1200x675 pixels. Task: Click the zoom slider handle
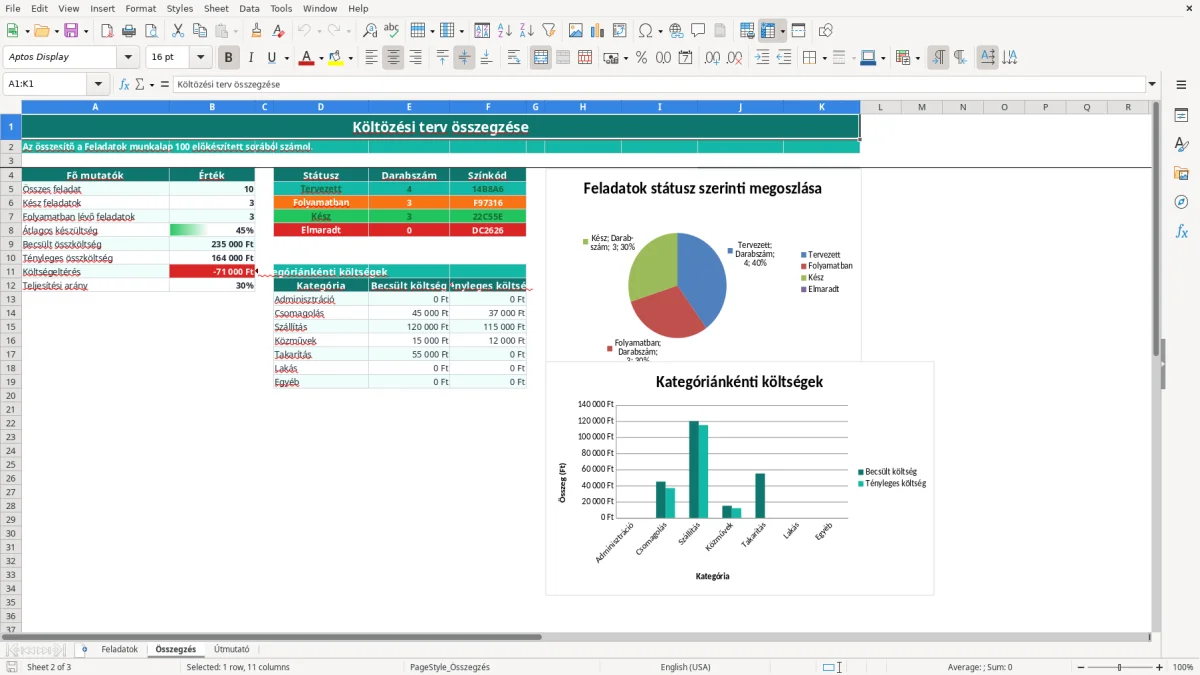click(1119, 667)
